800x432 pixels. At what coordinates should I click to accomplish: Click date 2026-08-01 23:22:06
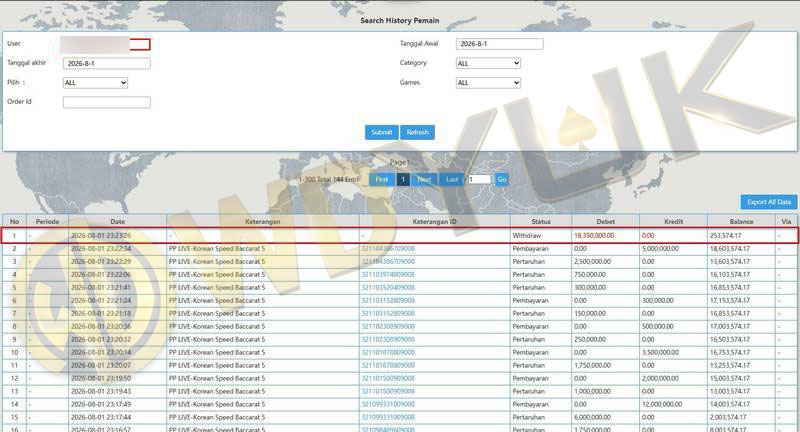101,274
